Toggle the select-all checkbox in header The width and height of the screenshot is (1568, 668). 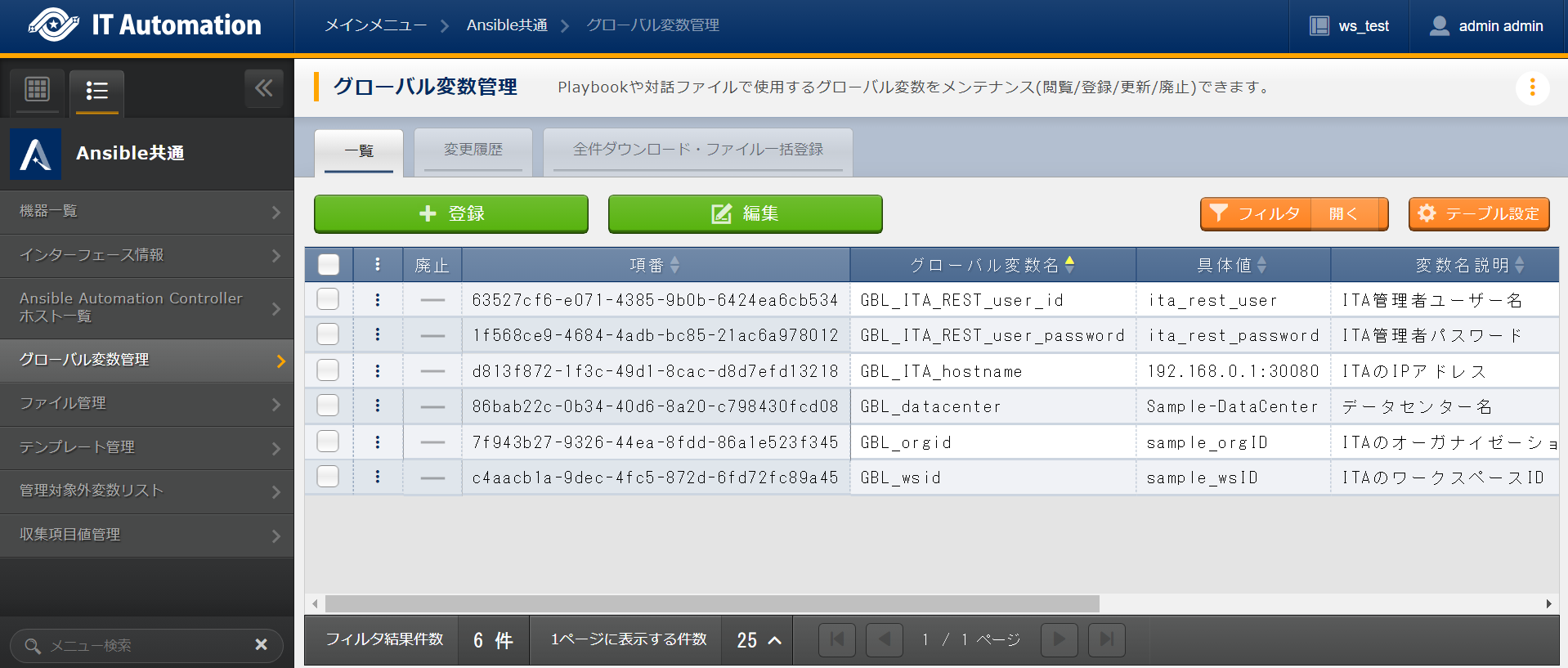[x=329, y=265]
